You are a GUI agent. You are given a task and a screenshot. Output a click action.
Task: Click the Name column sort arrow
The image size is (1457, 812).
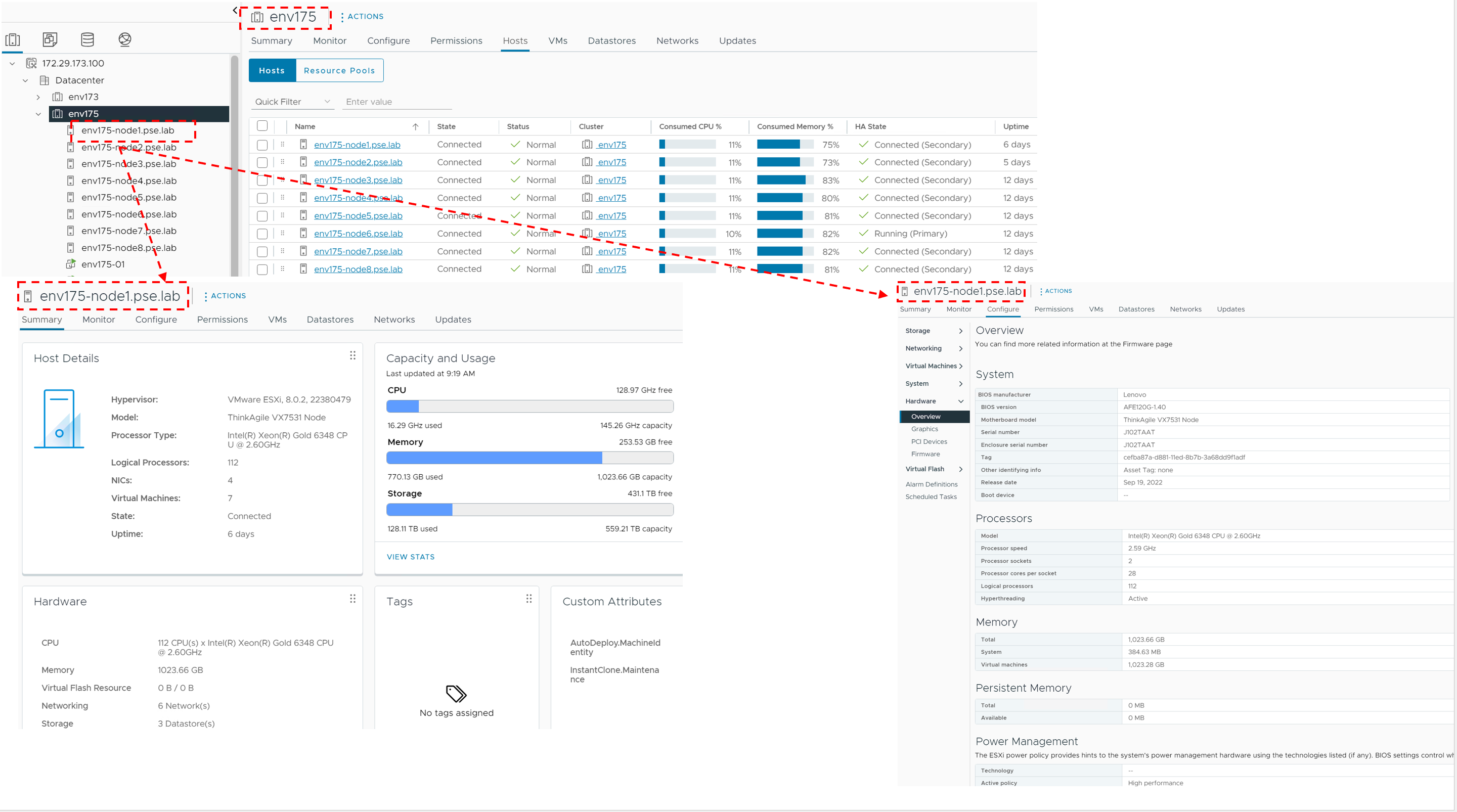[415, 127]
